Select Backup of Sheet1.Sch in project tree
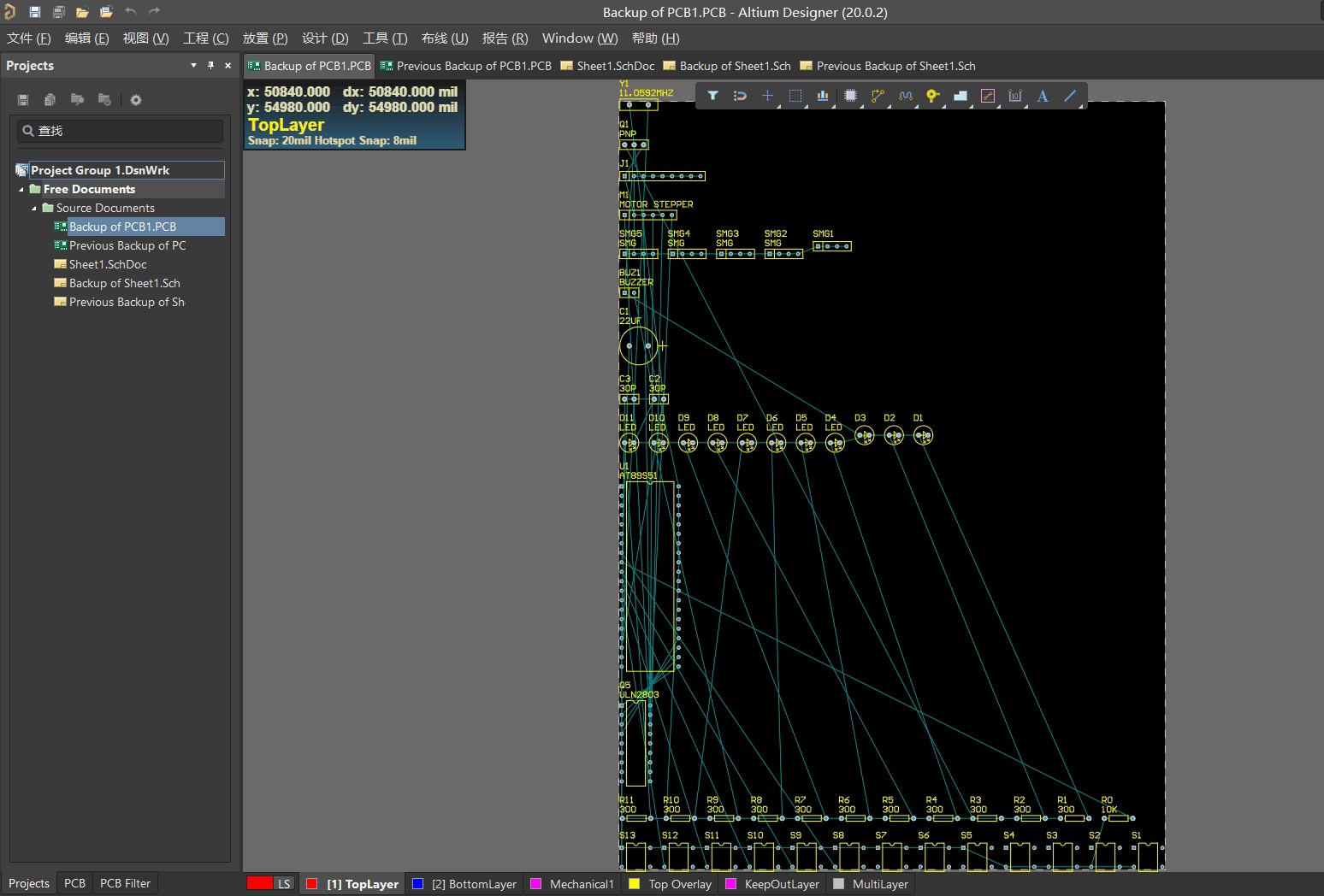Viewport: 1324px width, 896px height. [x=125, y=283]
